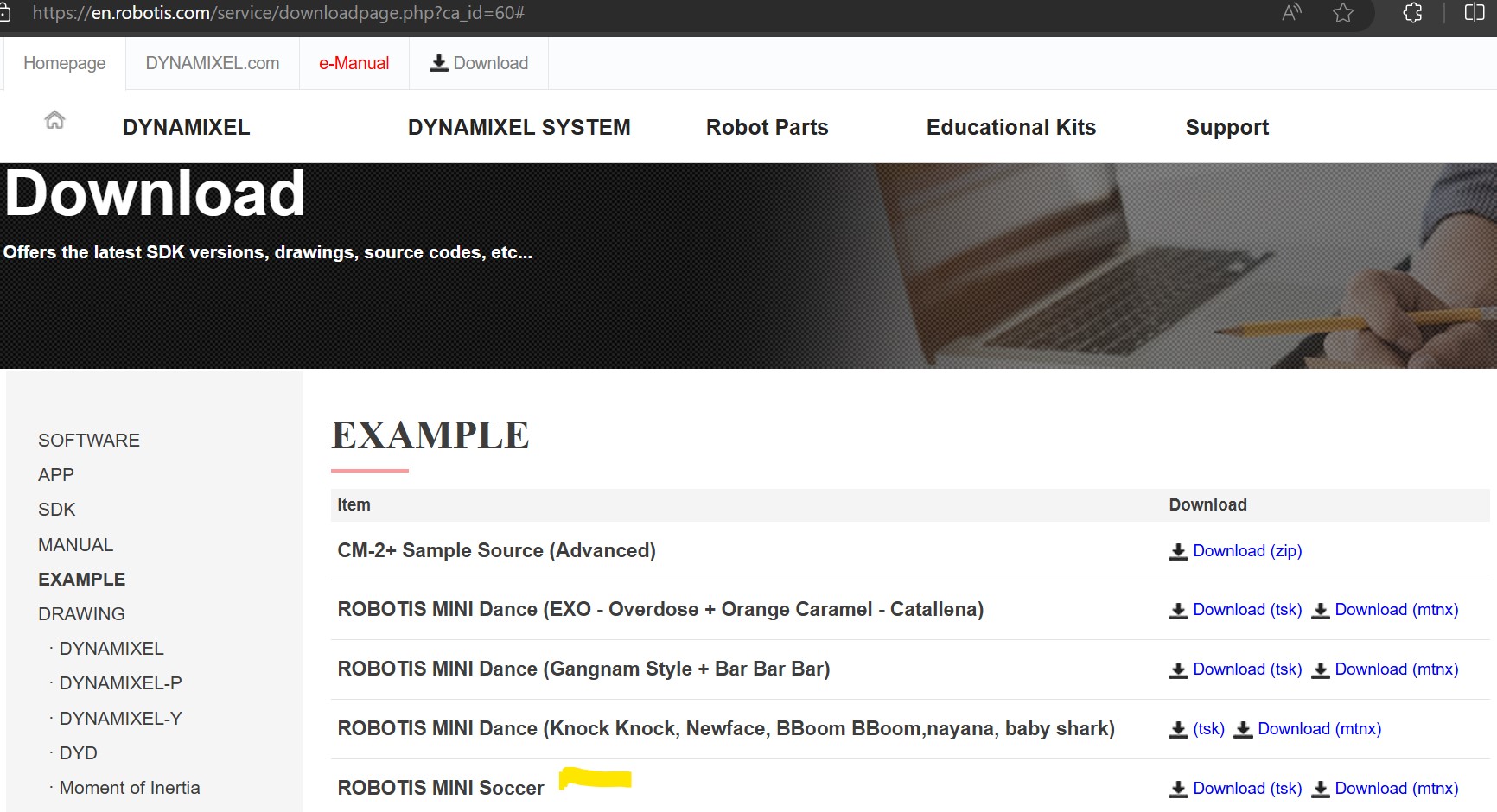Screen dimensions: 1497x812
Task: Click the download arrow icon for CM-2+ zip
Action: pos(1178,552)
